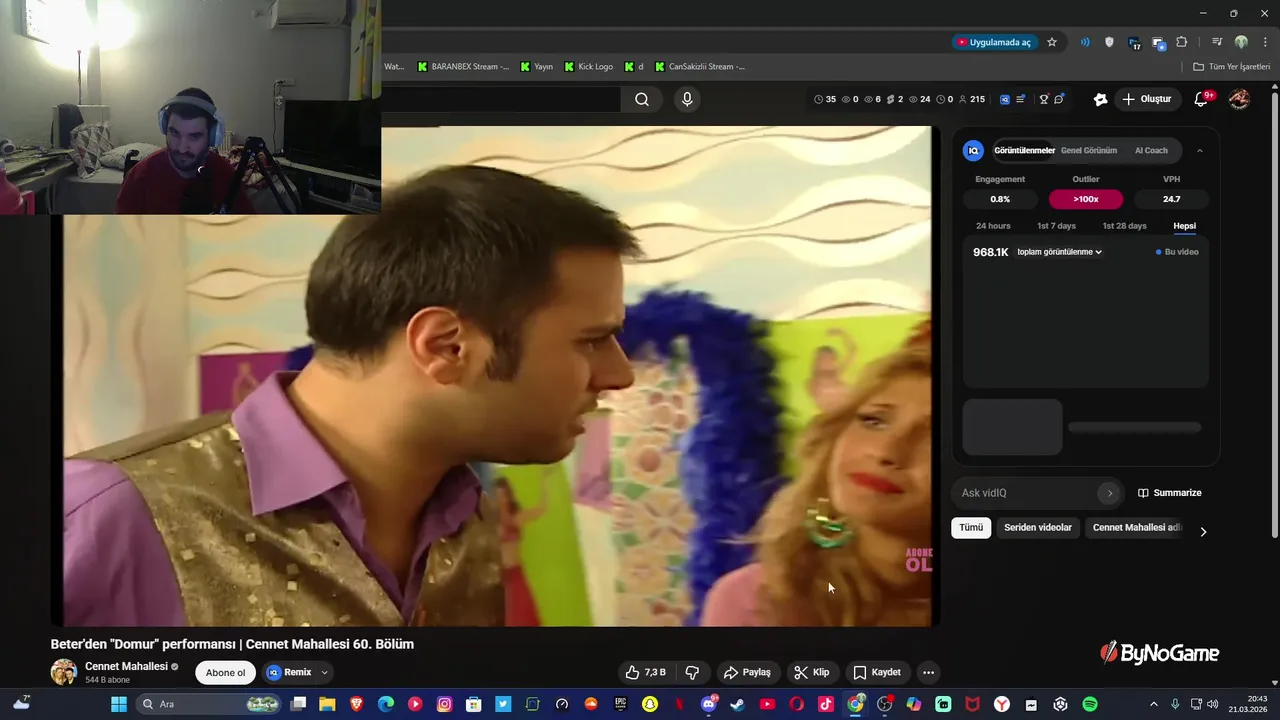Click the Oluştur create button
The image size is (1280, 720).
pos(1146,99)
